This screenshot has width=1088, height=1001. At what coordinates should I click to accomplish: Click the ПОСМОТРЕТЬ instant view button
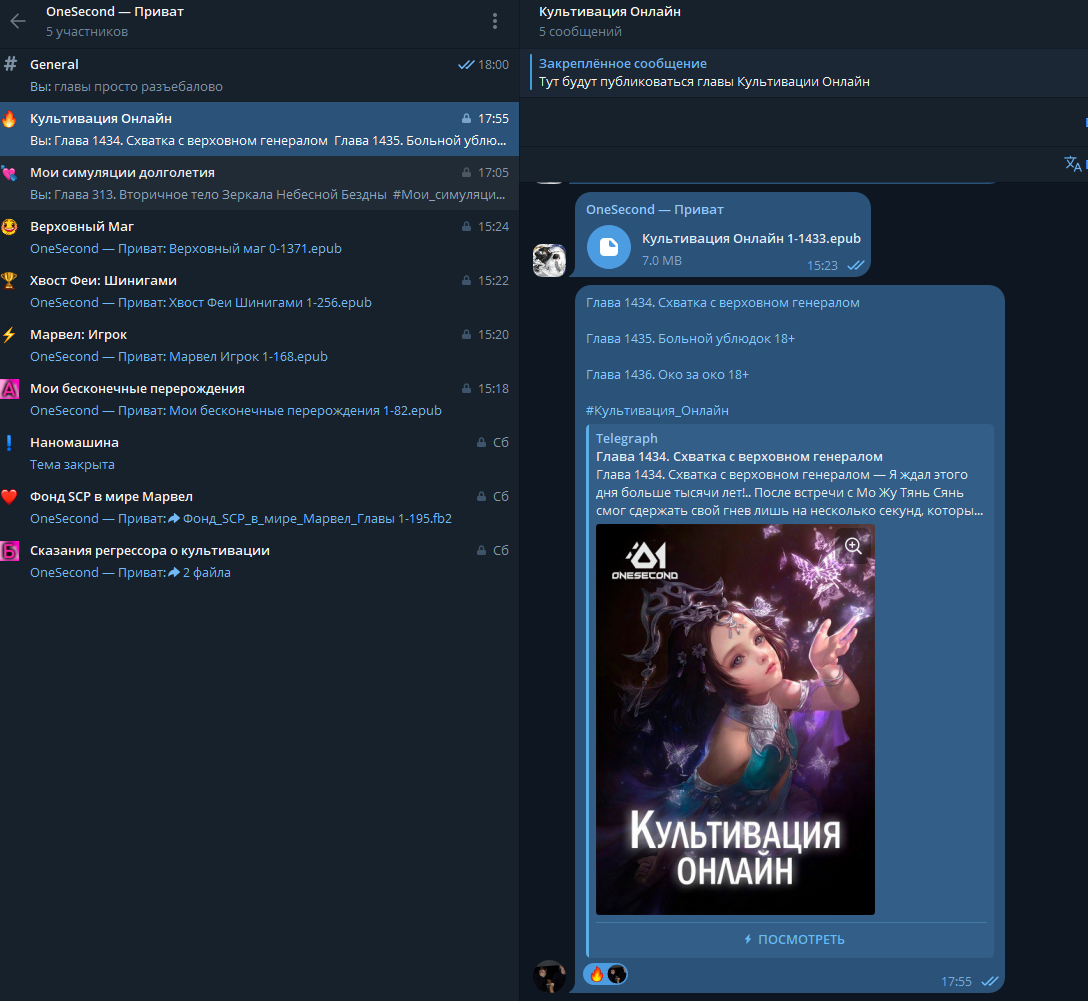pyautogui.click(x=794, y=939)
